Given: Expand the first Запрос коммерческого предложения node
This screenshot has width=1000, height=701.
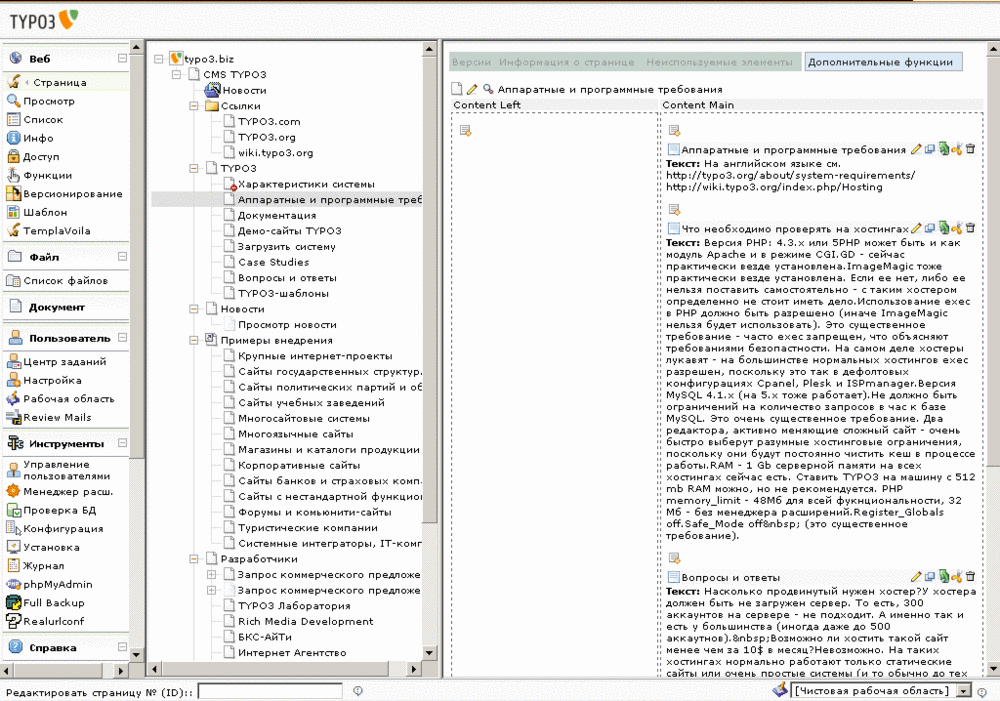Looking at the screenshot, I should coord(211,574).
